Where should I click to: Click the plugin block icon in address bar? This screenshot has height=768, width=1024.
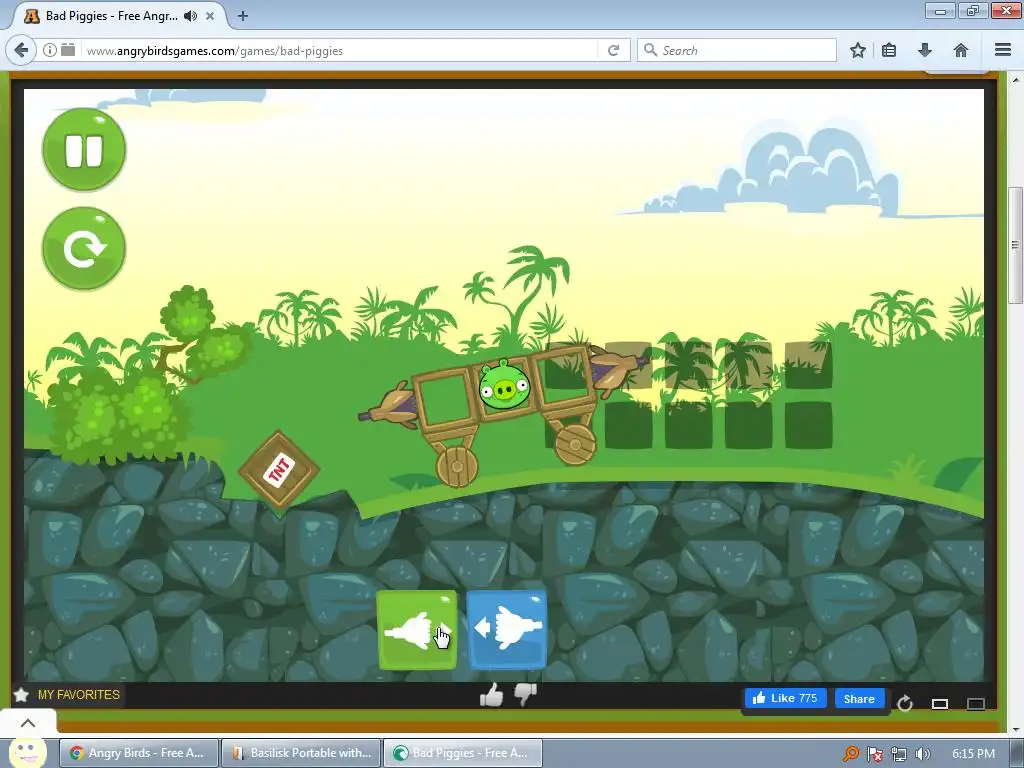coord(68,50)
